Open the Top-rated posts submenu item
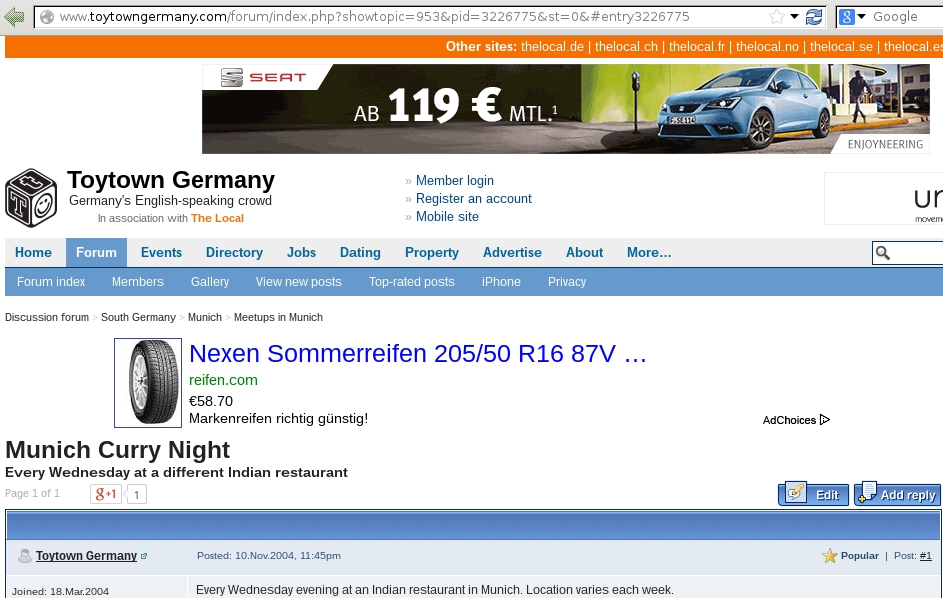Screen dimensions: 943x598 [411, 282]
